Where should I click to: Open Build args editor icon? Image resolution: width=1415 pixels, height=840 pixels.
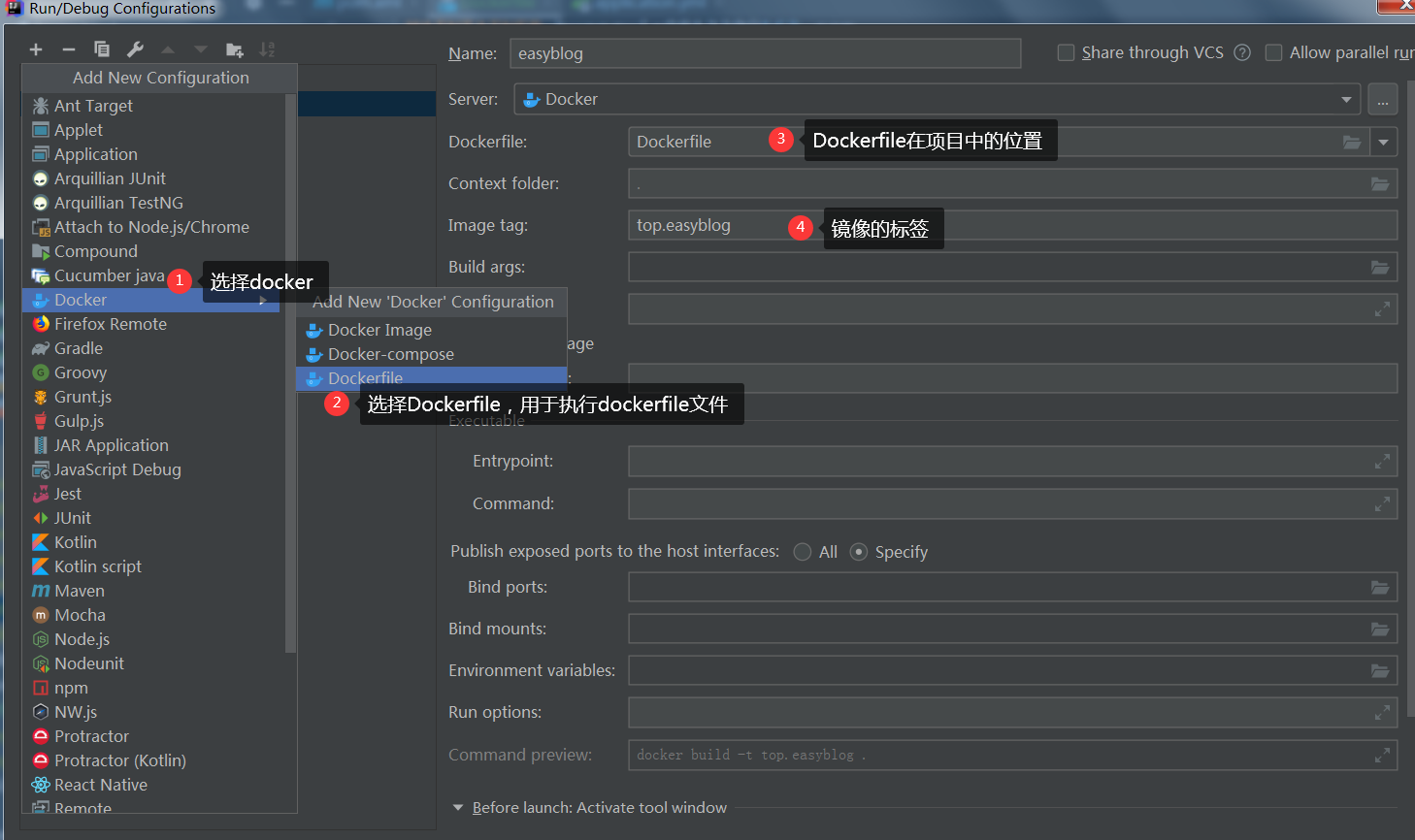1380,267
